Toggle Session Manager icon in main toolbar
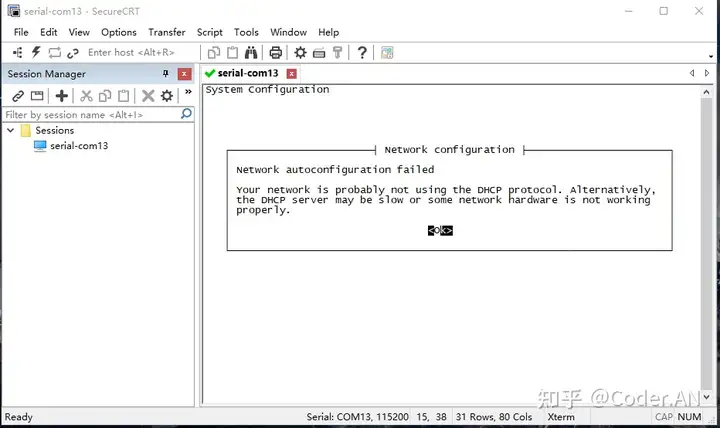 pyautogui.click(x=17, y=52)
